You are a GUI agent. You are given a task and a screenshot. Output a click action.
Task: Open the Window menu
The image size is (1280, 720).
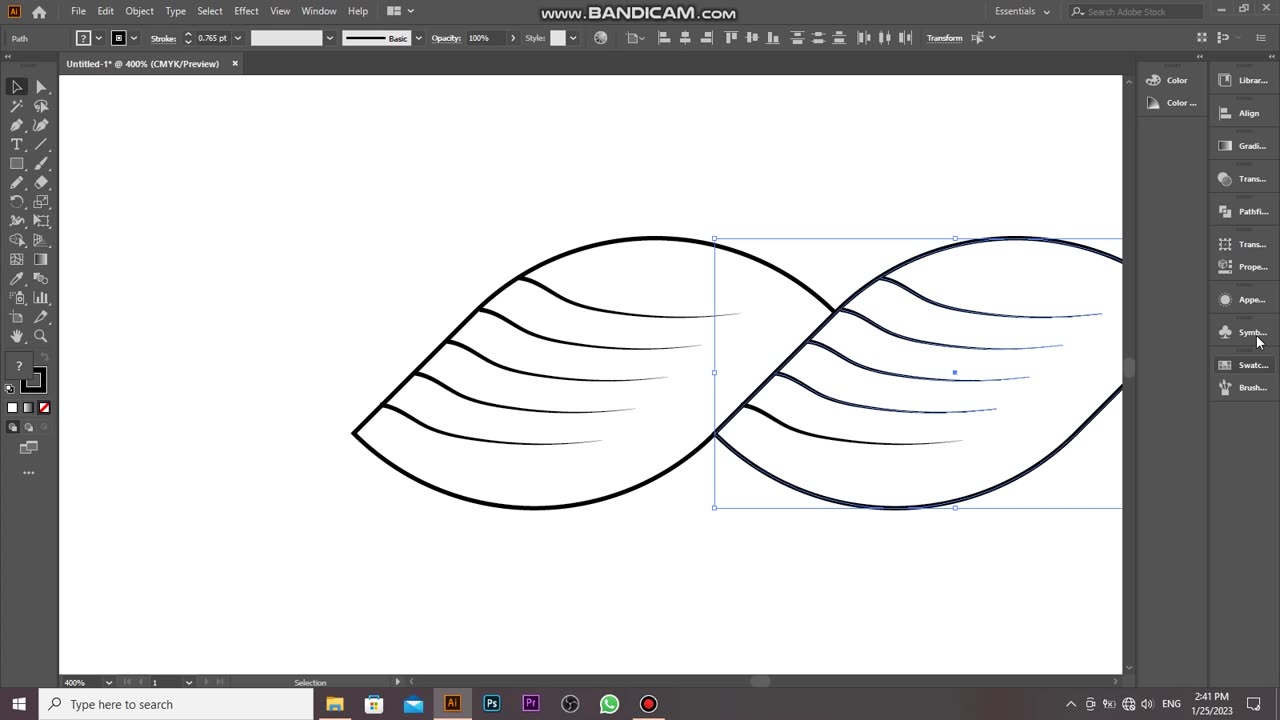point(319,11)
